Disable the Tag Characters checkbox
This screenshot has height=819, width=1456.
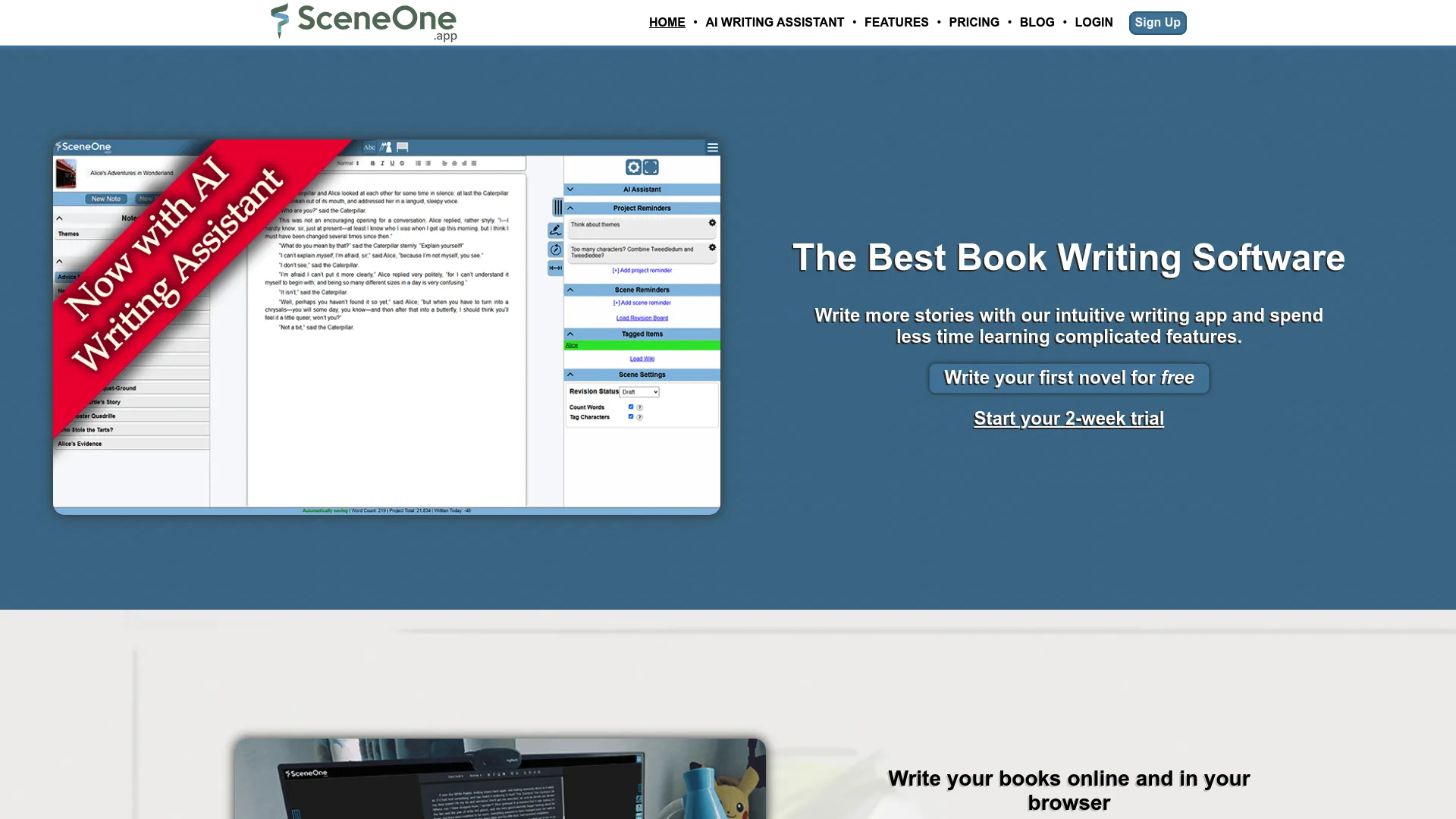(630, 416)
